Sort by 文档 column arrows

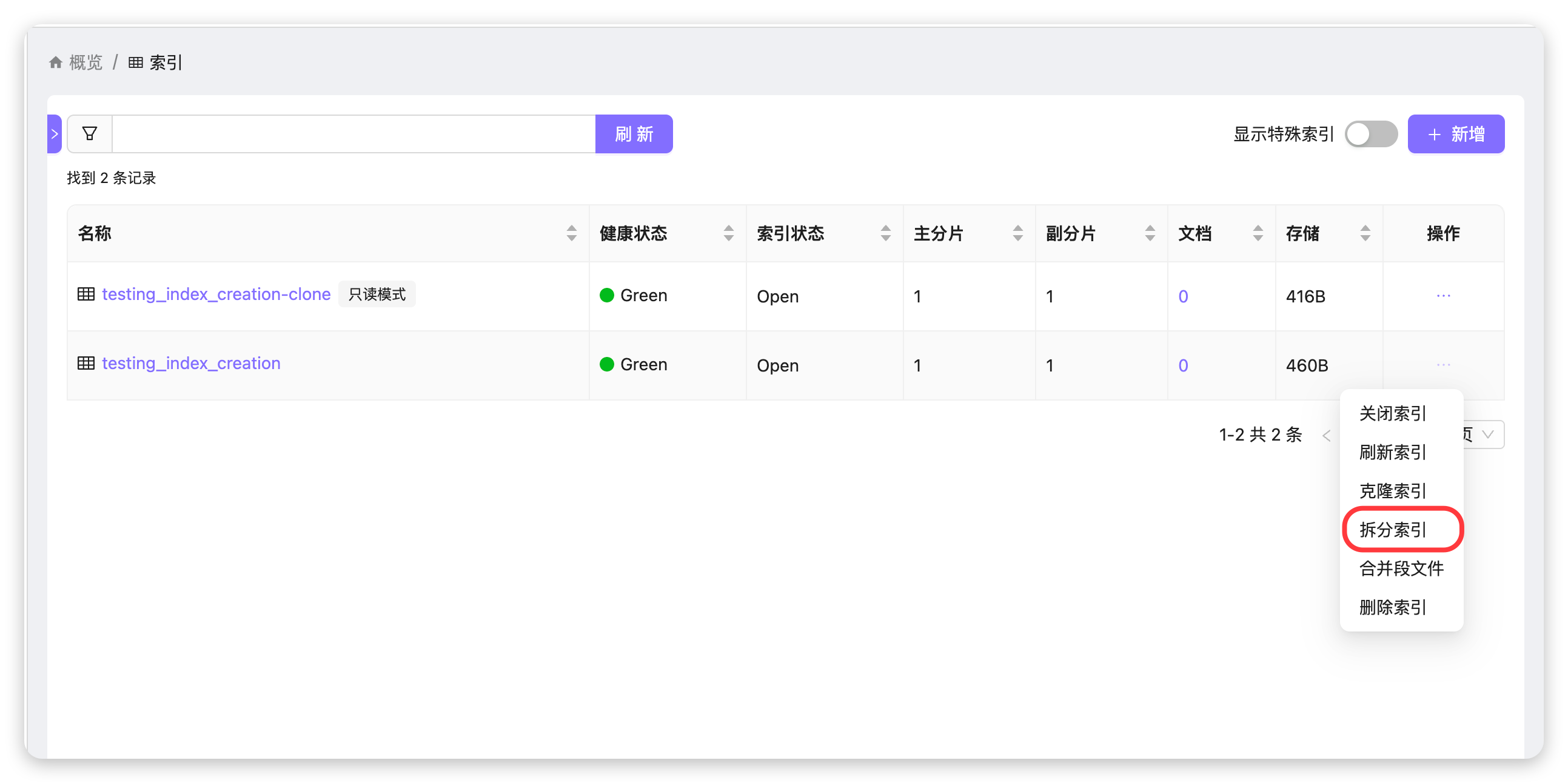[x=1258, y=233]
